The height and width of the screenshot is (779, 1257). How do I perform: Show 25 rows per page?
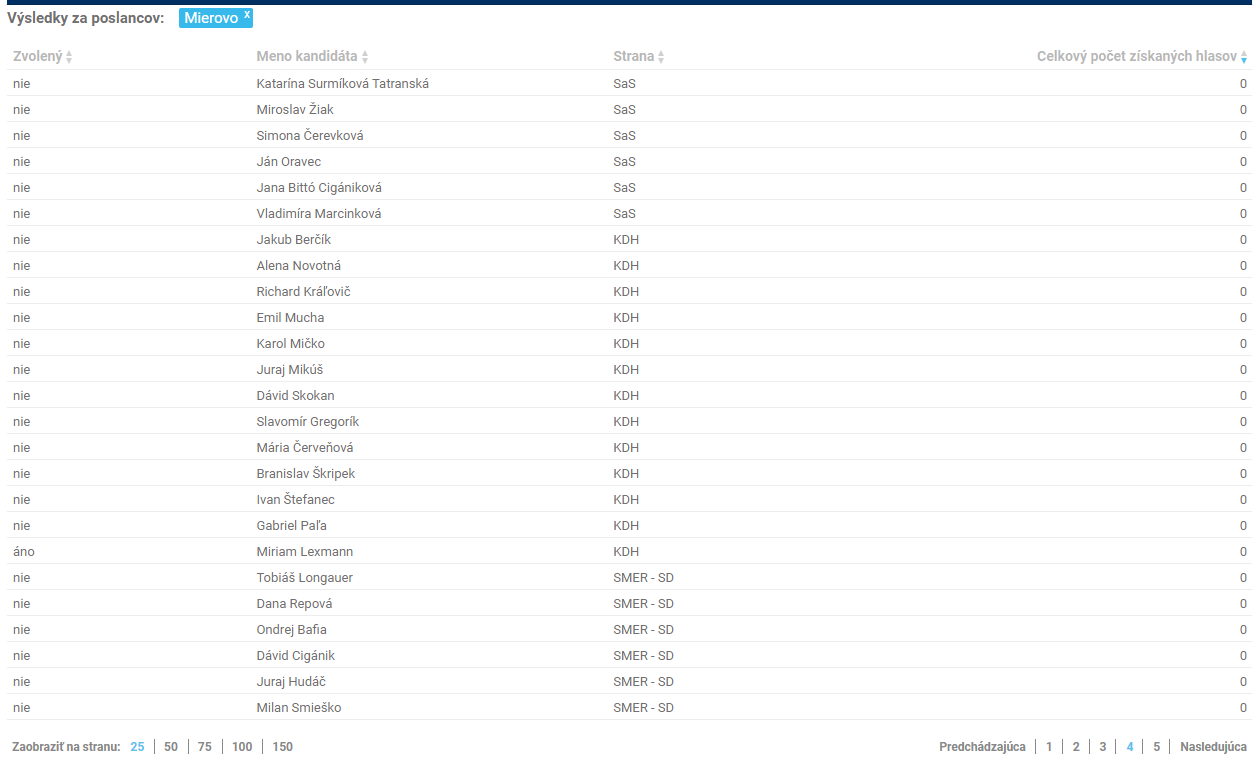pyautogui.click(x=138, y=747)
